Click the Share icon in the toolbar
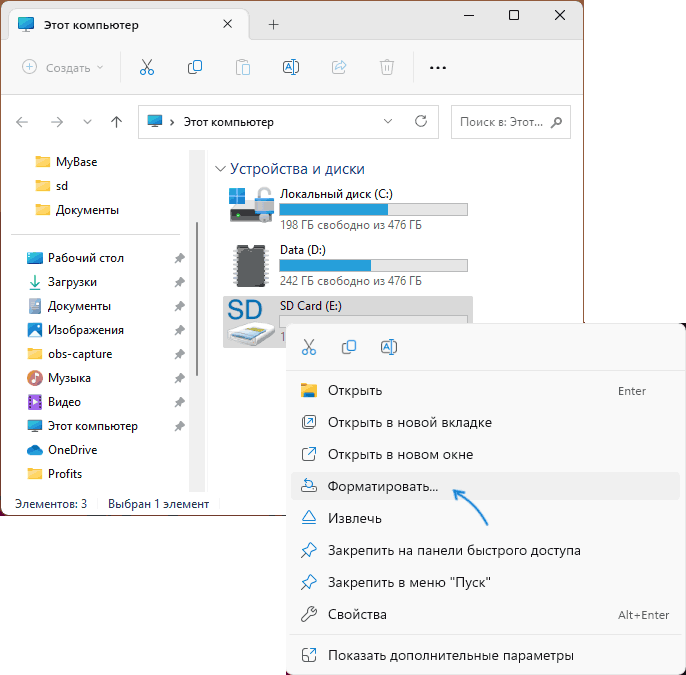This screenshot has height=675, width=686. 339,67
